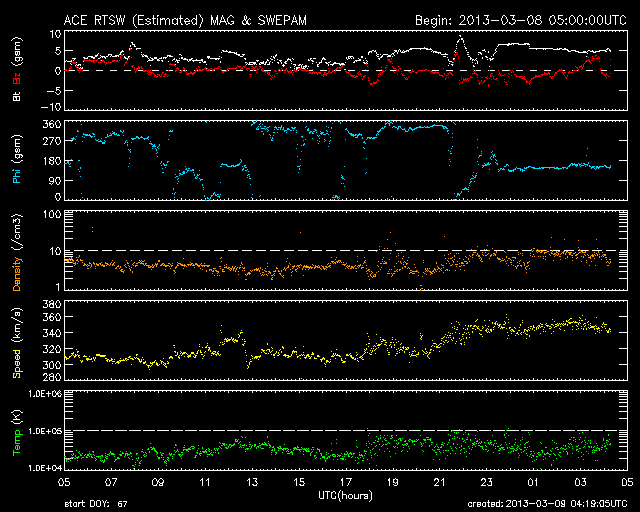This screenshot has width=640, height=512.
Task: Click the '21' hour tick label
Action: tap(440, 482)
